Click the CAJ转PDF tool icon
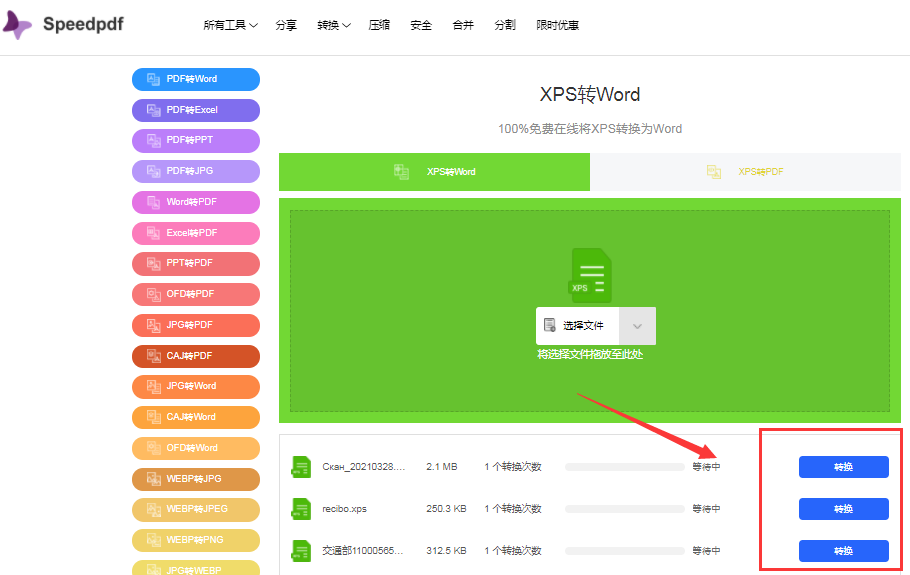The image size is (910, 575). 153,356
